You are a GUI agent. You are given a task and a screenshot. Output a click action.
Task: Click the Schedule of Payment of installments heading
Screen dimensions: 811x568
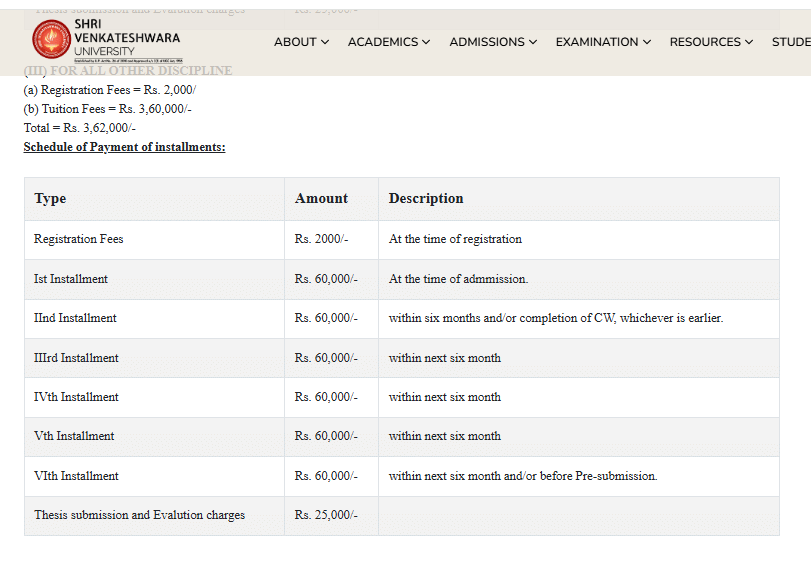point(124,147)
